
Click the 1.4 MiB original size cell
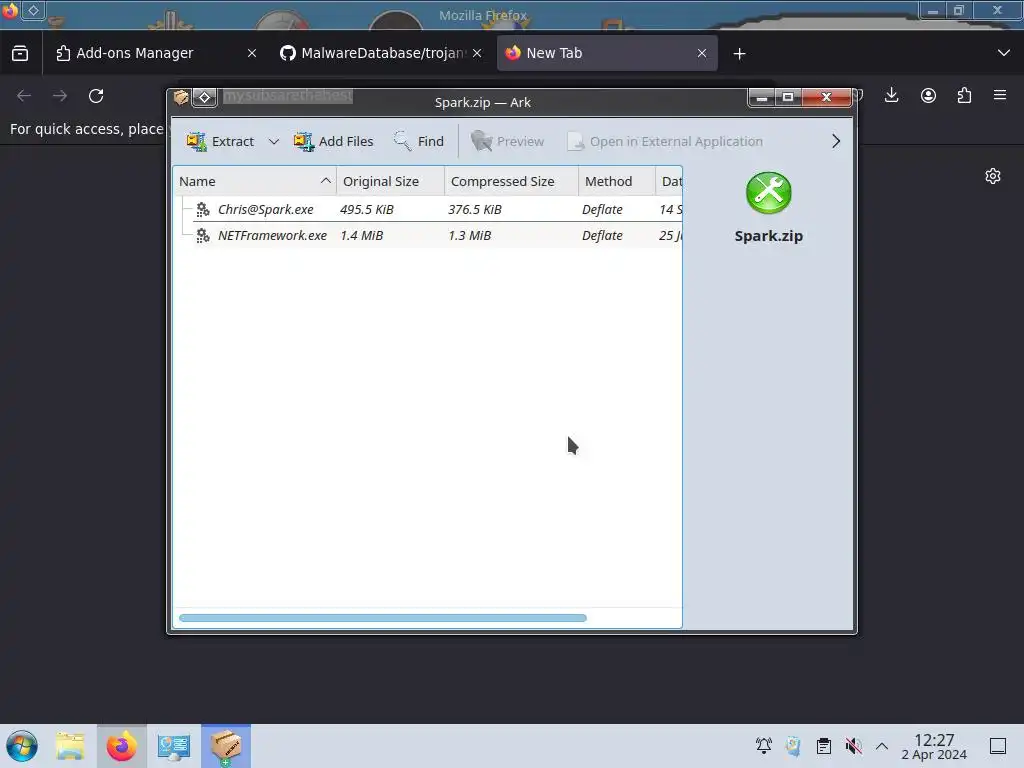point(361,235)
